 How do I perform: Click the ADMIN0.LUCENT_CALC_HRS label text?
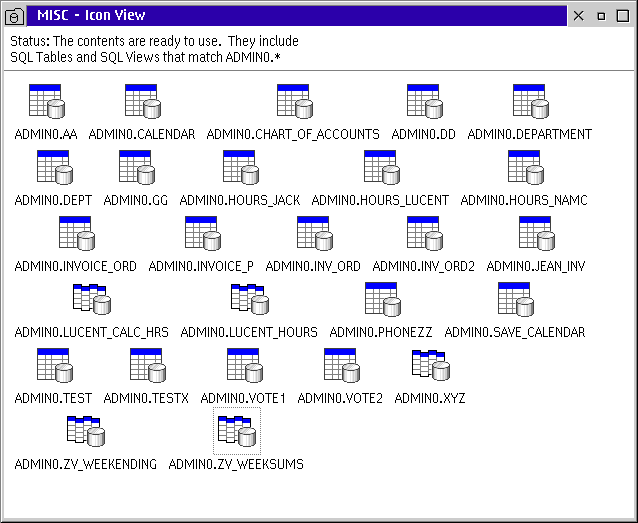click(92, 332)
